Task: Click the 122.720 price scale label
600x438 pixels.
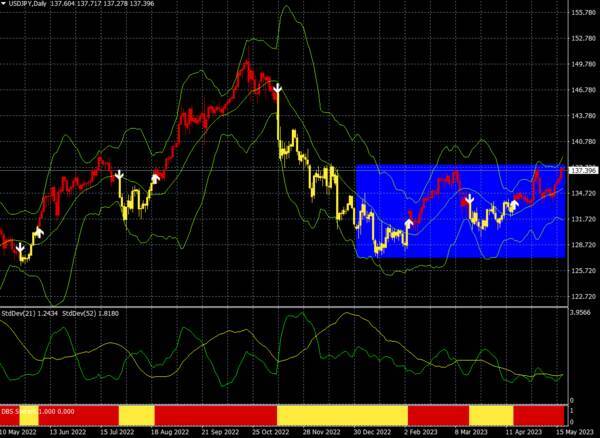Action: point(583,296)
